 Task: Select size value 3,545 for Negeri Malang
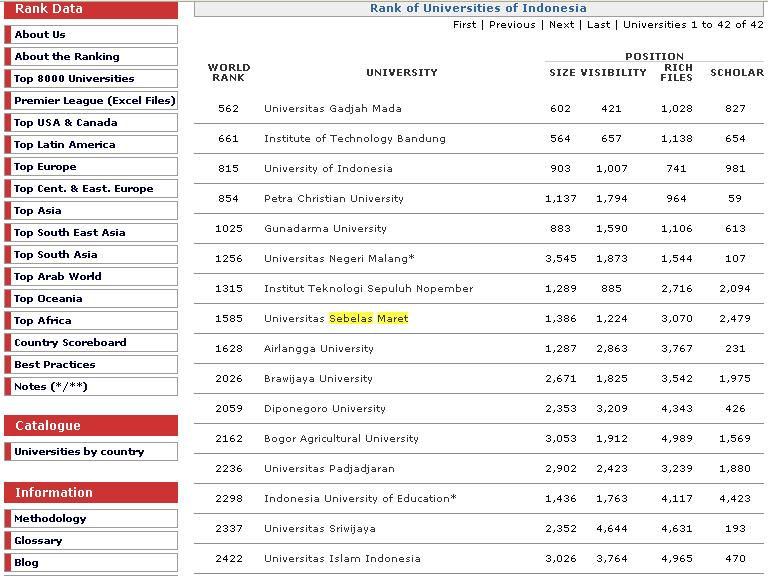(x=560, y=259)
